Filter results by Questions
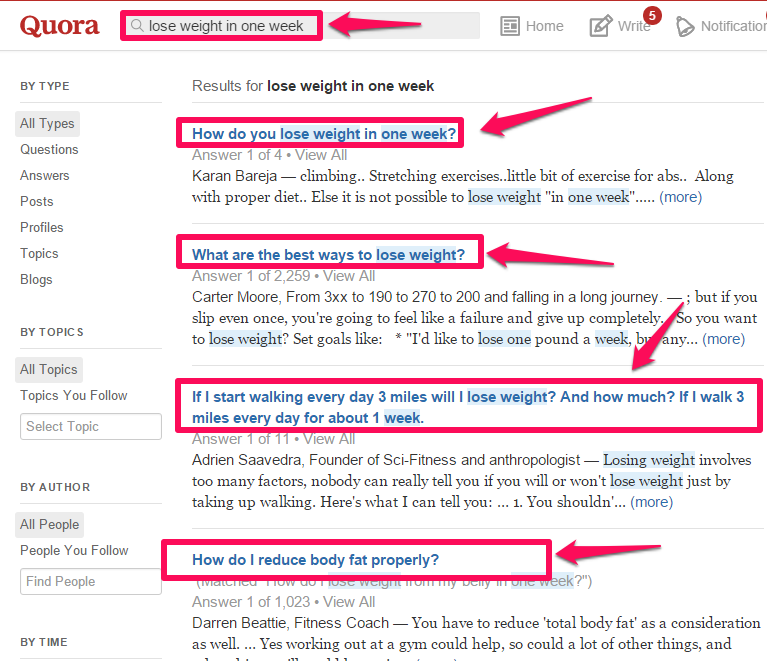The image size is (767, 661). pos(49,150)
